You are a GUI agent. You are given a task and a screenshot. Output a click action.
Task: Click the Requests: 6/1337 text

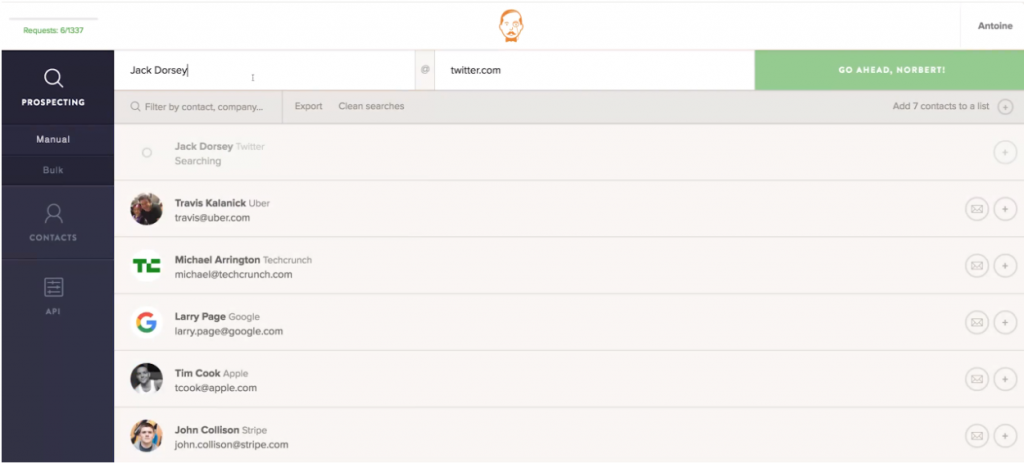pyautogui.click(x=54, y=30)
